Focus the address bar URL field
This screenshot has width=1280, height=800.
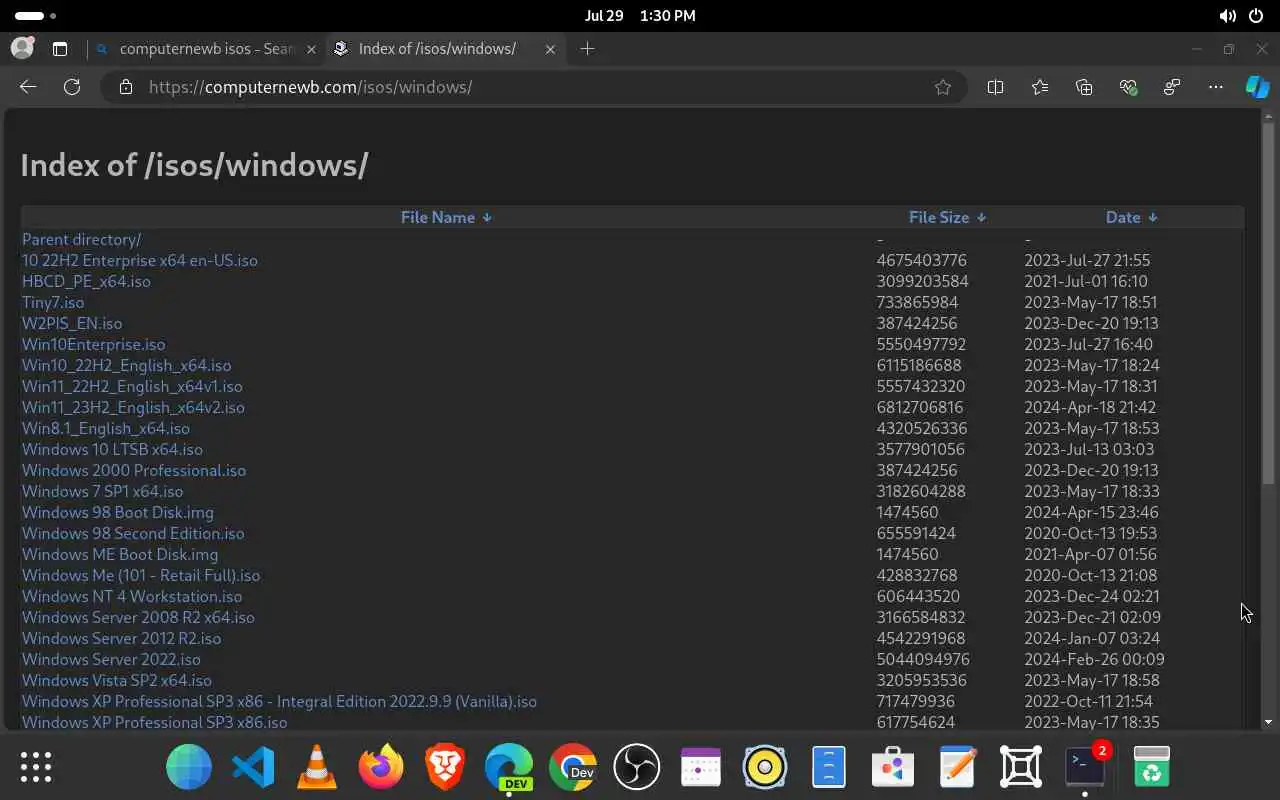click(x=534, y=87)
